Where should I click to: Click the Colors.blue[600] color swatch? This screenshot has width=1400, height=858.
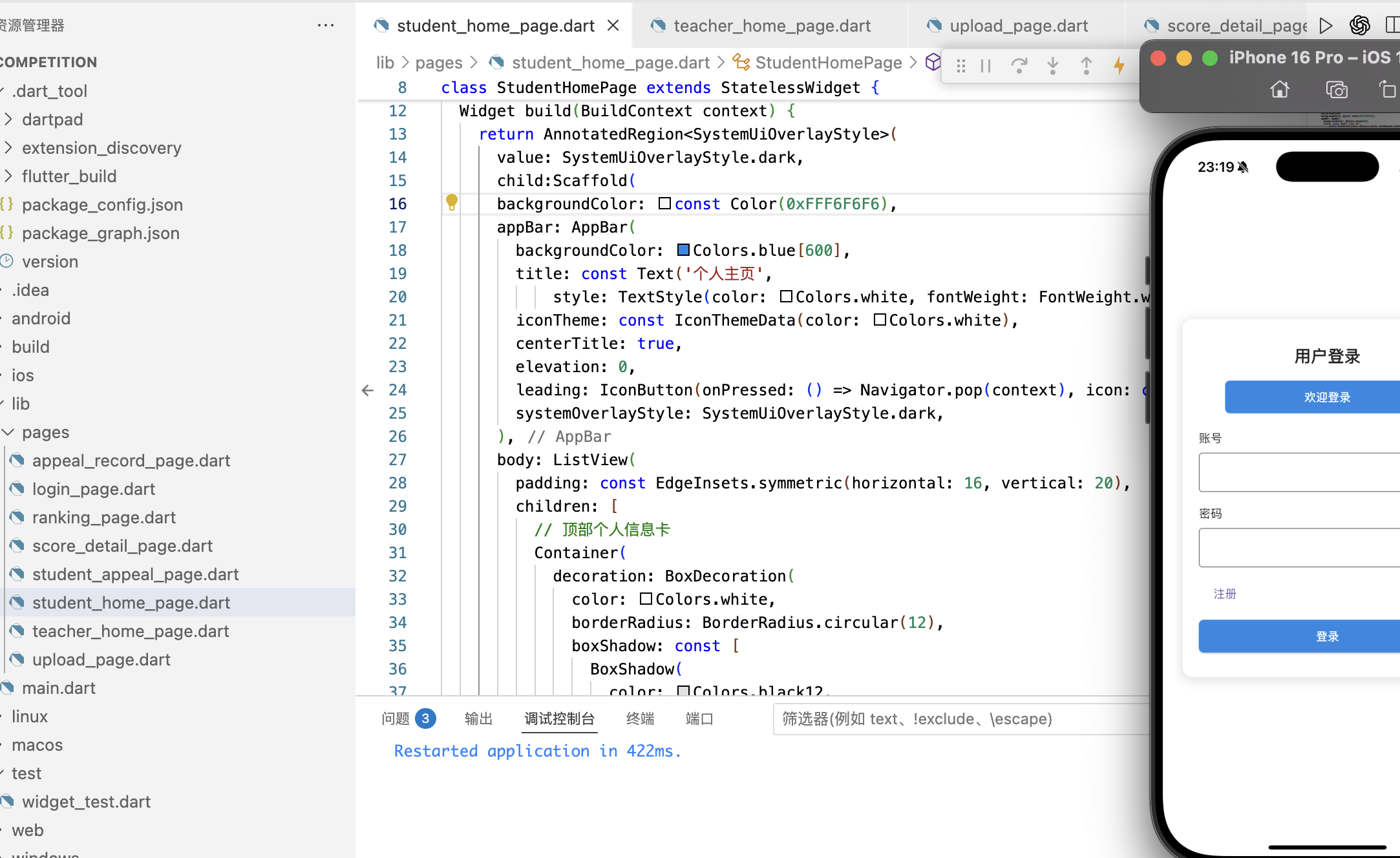tap(683, 250)
